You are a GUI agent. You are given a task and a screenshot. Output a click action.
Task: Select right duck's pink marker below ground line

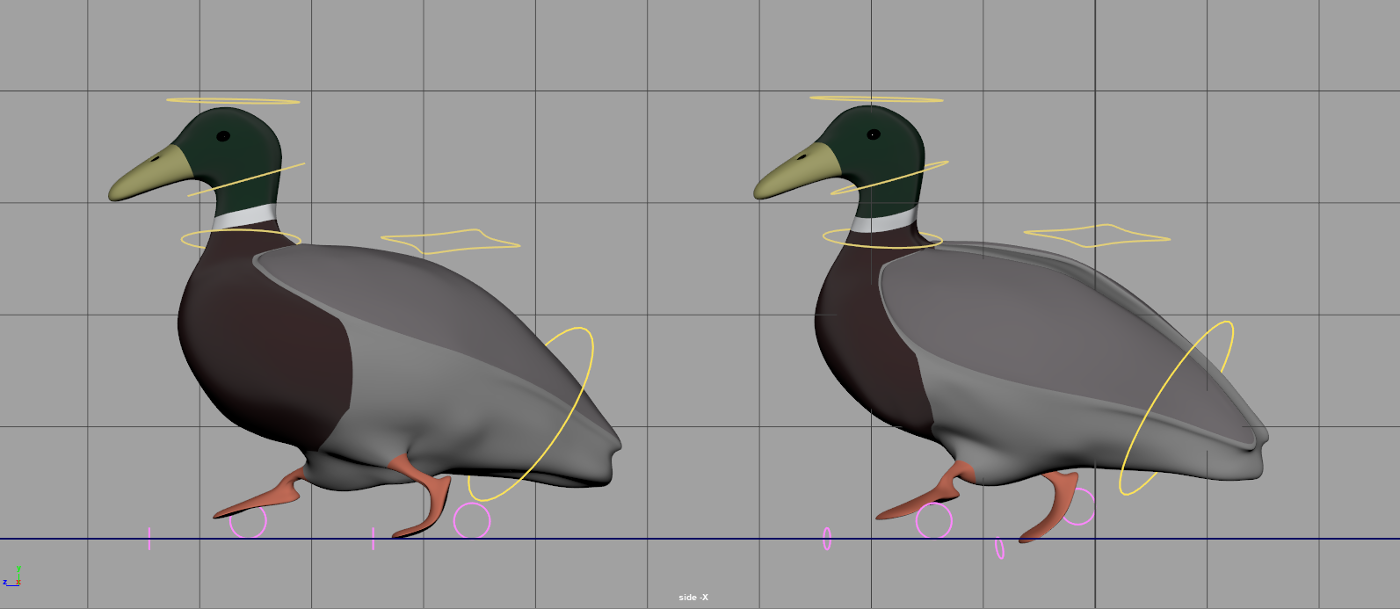(1000, 549)
